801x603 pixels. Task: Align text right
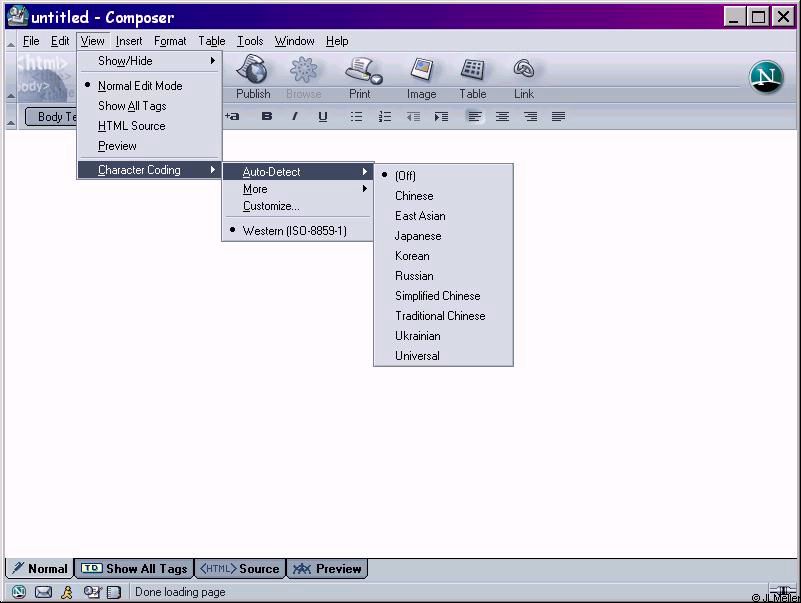pyautogui.click(x=530, y=117)
